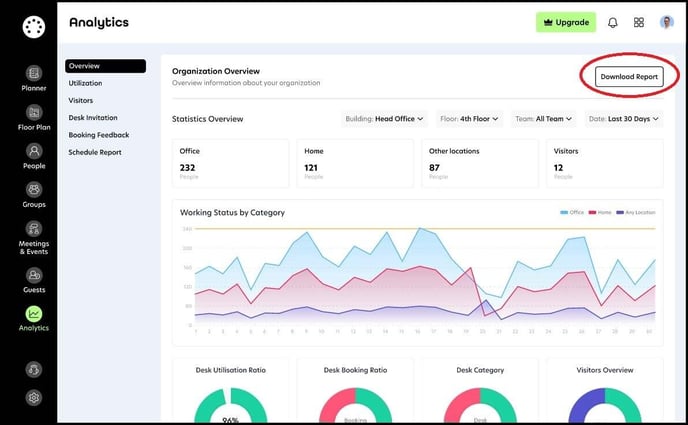The image size is (688, 425).
Task: Open the Visitors tab
Action: tap(81, 100)
